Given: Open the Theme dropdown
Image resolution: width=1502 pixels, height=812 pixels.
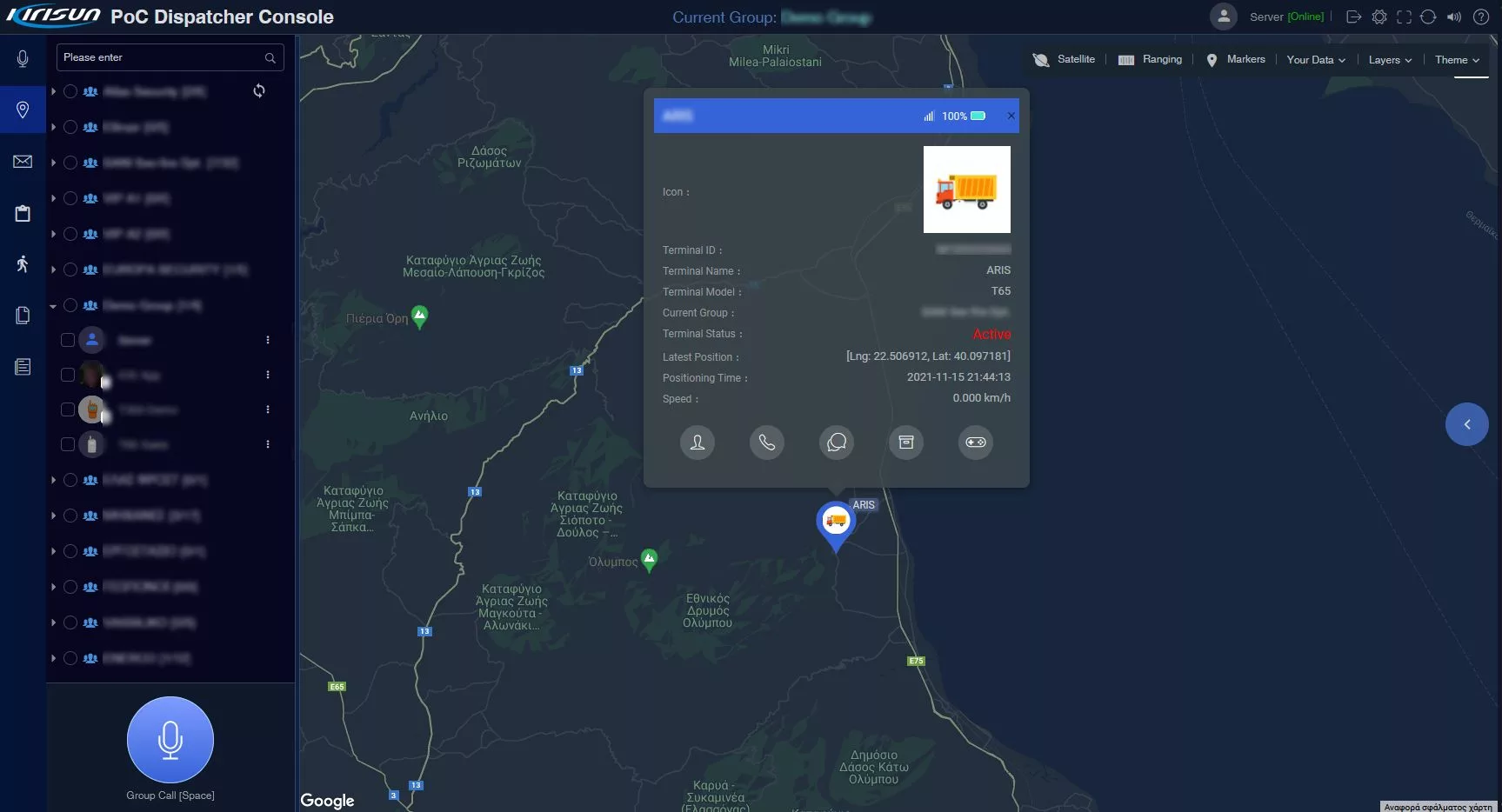Looking at the screenshot, I should point(1457,60).
